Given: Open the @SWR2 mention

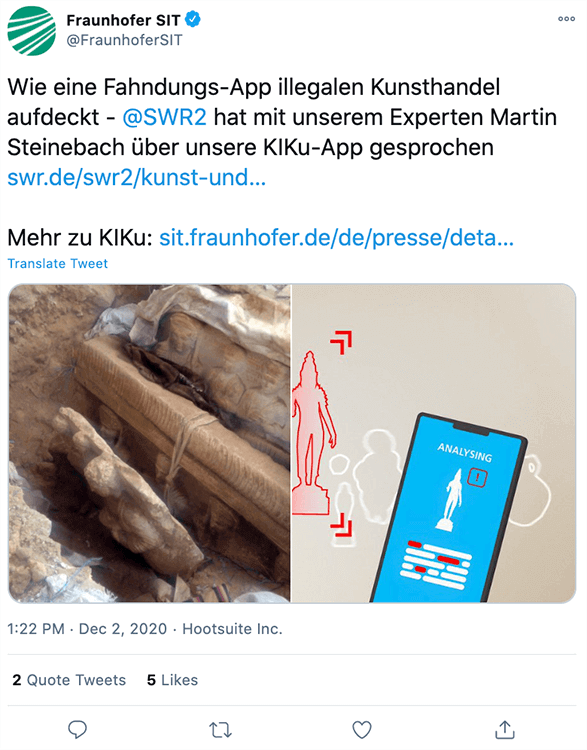Looking at the screenshot, I should pyautogui.click(x=164, y=117).
